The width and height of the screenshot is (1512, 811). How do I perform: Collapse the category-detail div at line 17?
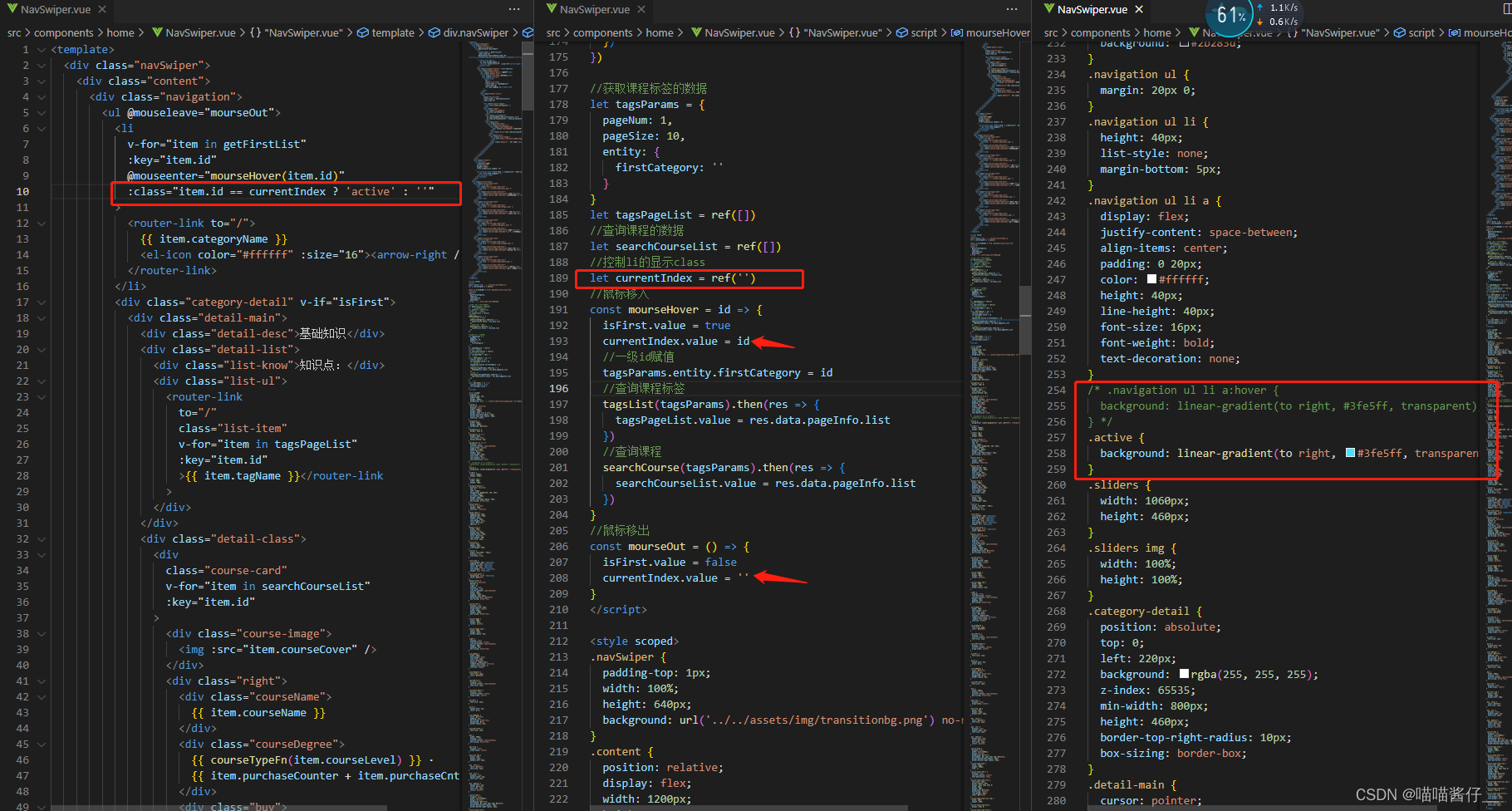tap(42, 302)
